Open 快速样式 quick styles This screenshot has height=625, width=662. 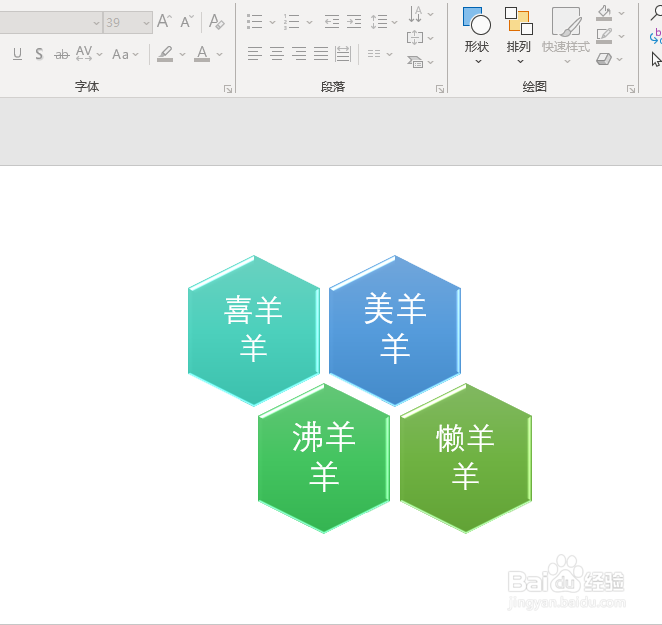pos(566,35)
